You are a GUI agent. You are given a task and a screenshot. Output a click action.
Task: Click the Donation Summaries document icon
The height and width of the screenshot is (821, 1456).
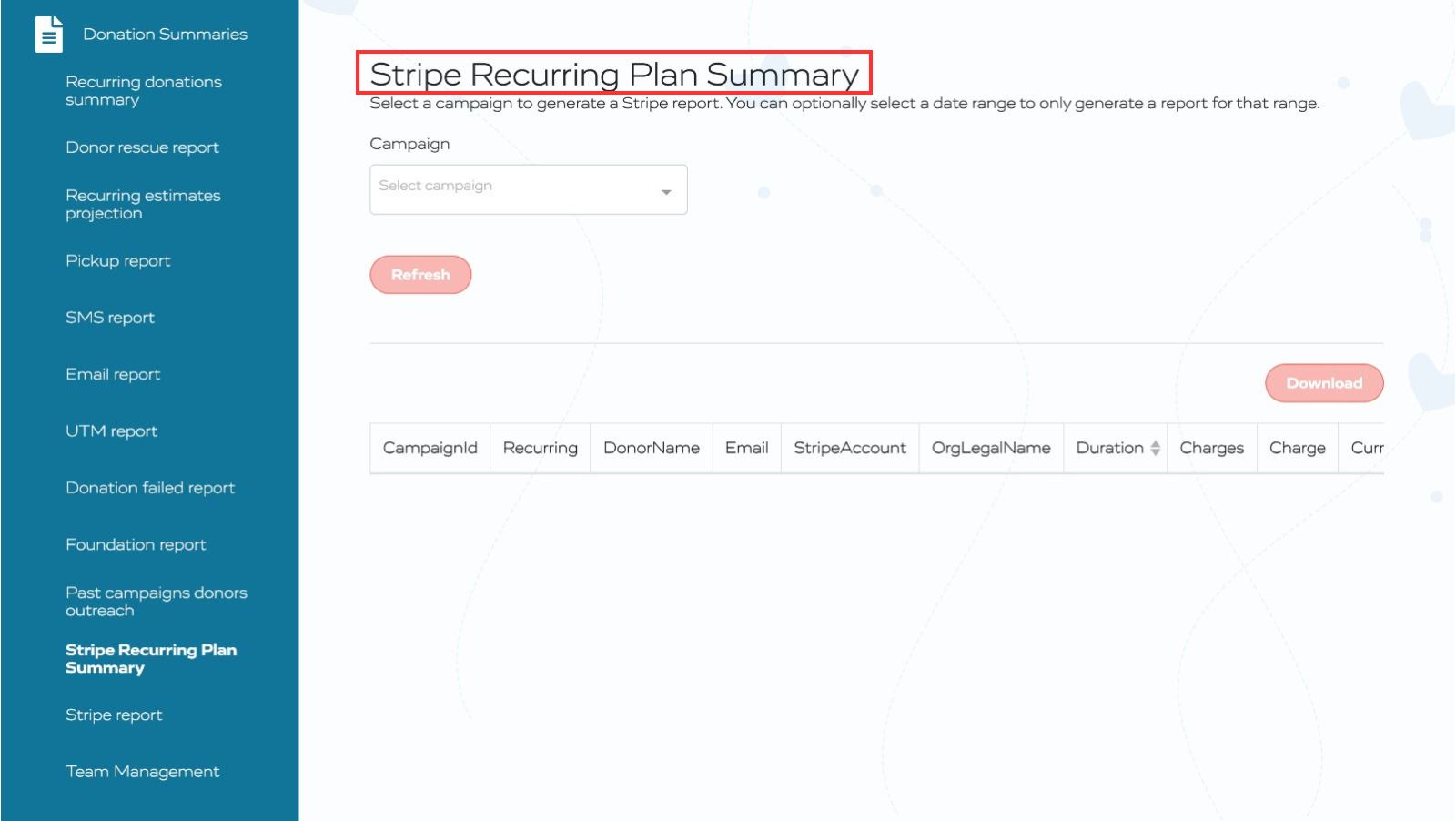click(x=49, y=35)
